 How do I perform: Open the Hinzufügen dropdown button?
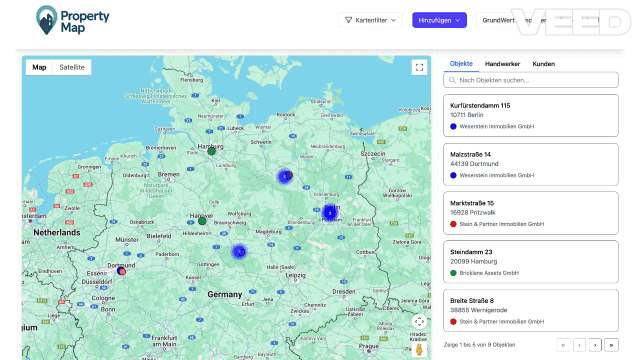pyautogui.click(x=439, y=20)
